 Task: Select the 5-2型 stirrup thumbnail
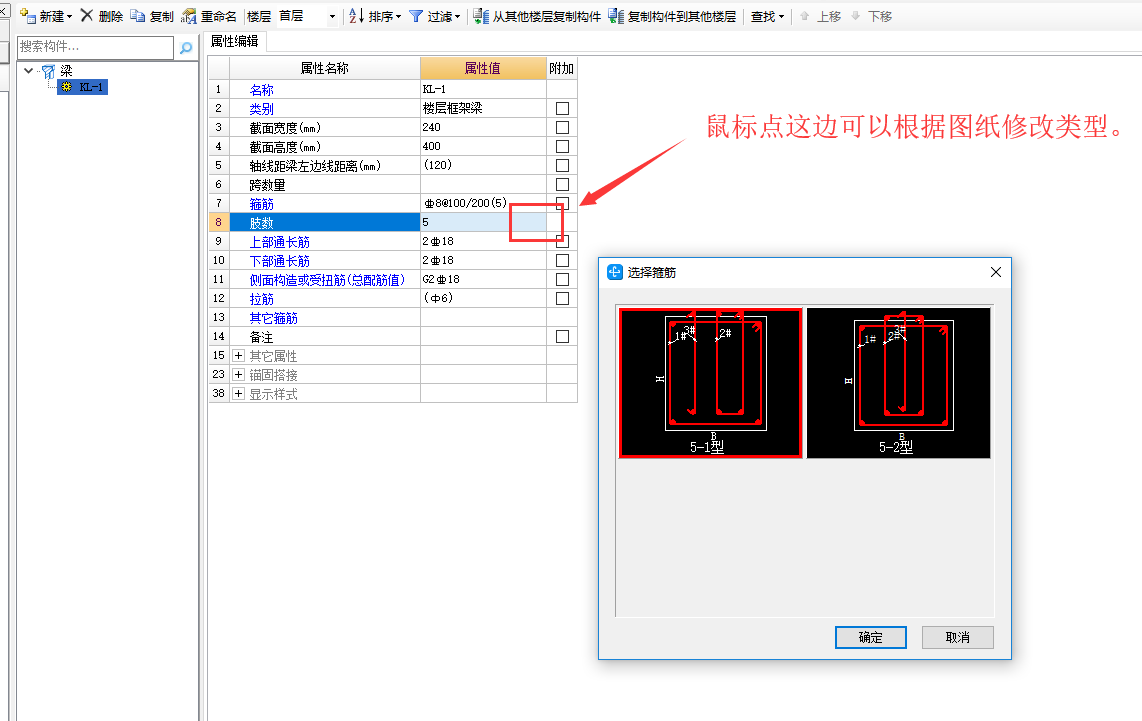(899, 383)
